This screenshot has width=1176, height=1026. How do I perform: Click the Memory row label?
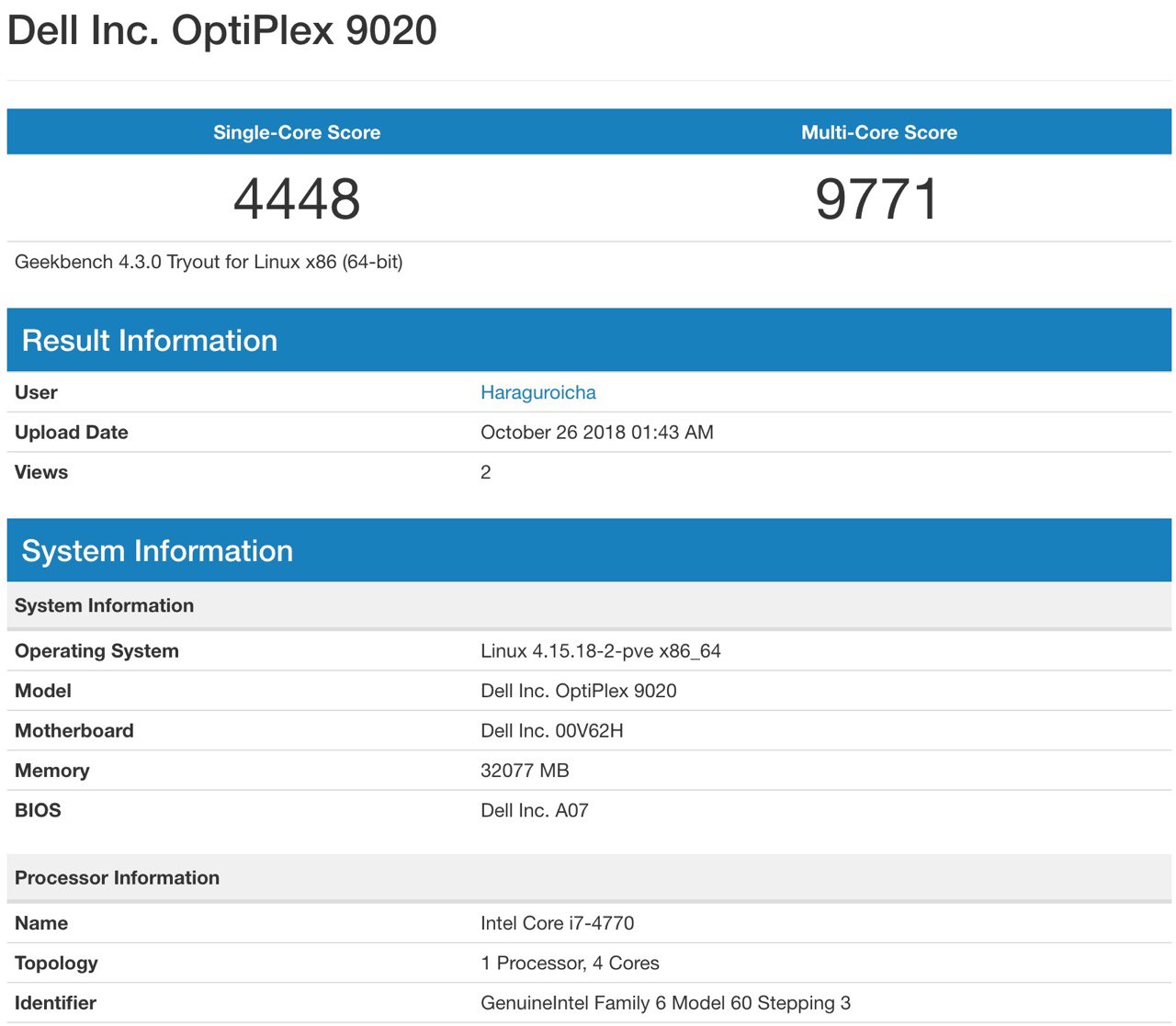click(52, 771)
